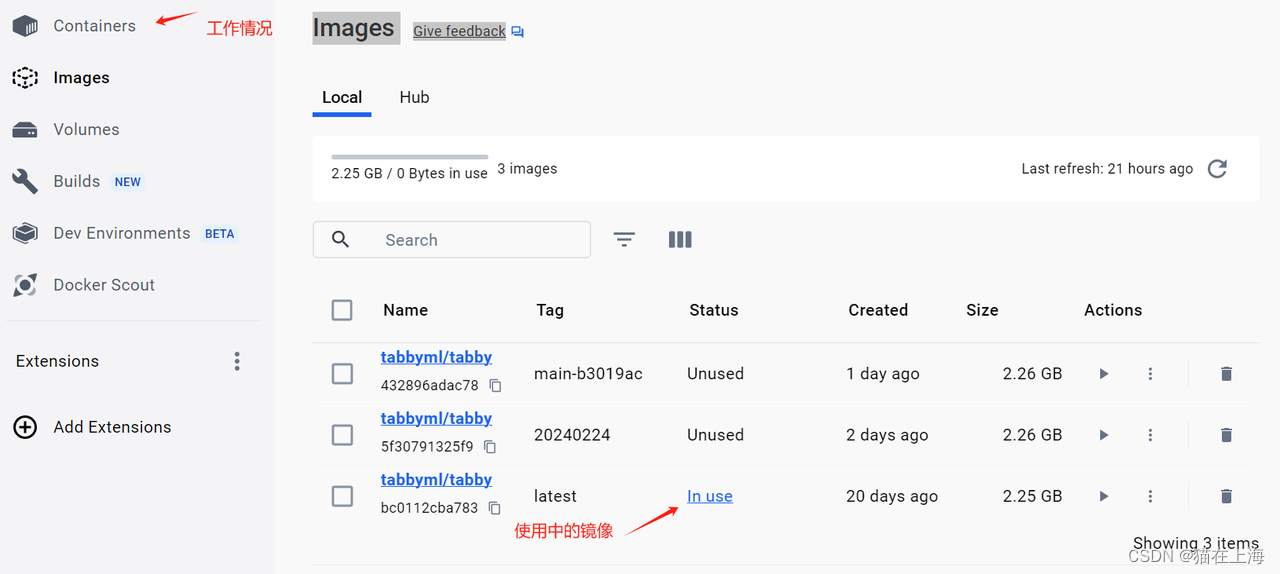
Task: Click the Give feedback chat icon
Action: tap(517, 32)
